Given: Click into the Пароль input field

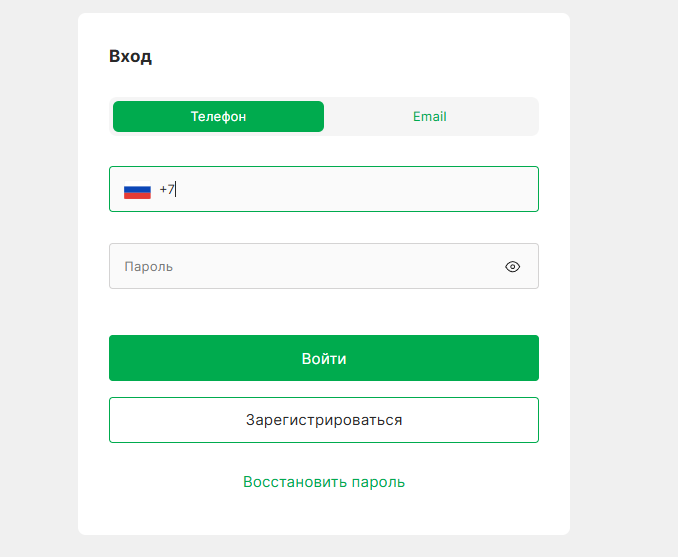Looking at the screenshot, I should [300, 267].
